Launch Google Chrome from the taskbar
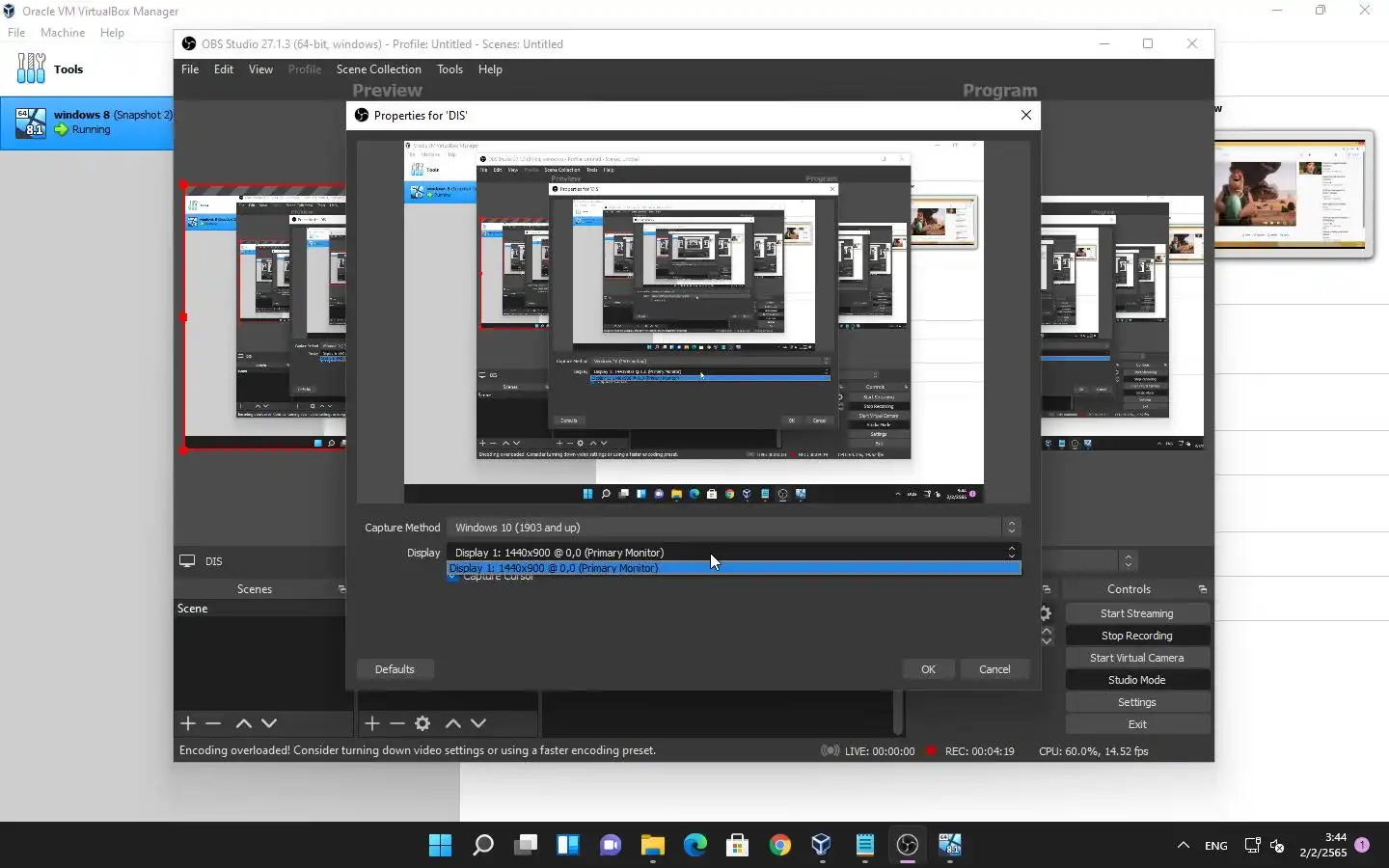The width and height of the screenshot is (1389, 868). [x=780, y=846]
